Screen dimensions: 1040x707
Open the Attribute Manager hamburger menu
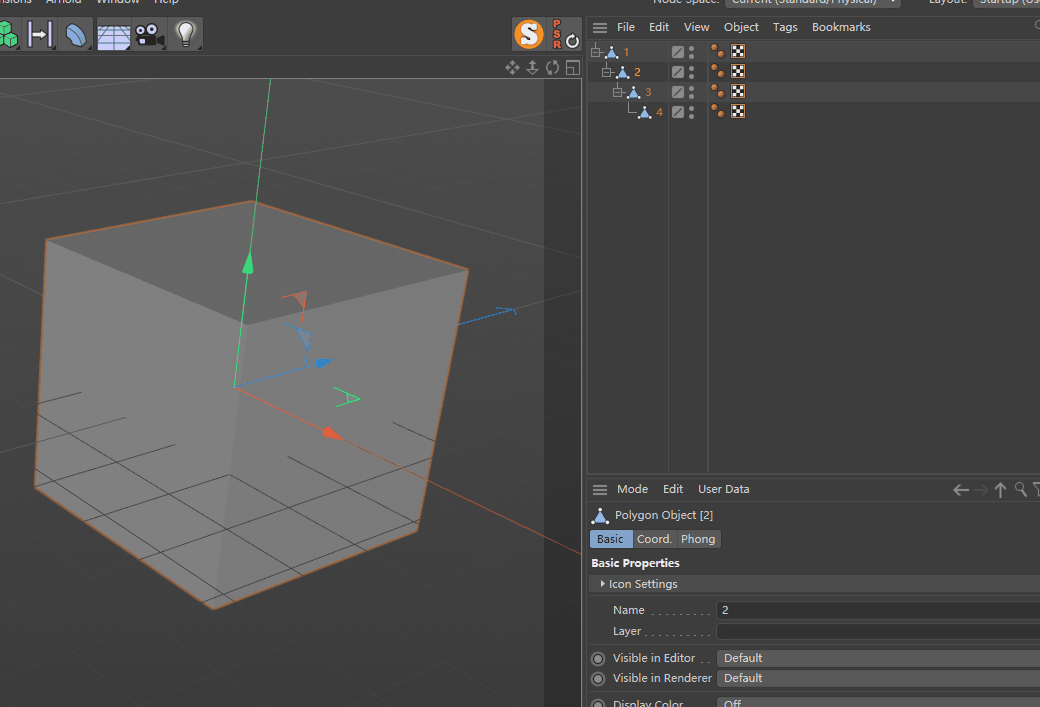pos(600,490)
